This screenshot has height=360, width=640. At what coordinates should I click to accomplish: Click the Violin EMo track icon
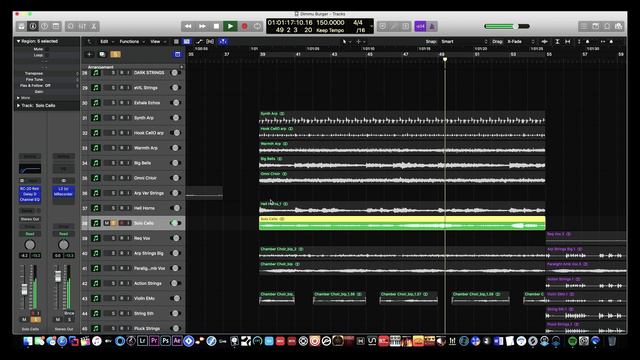[96, 298]
